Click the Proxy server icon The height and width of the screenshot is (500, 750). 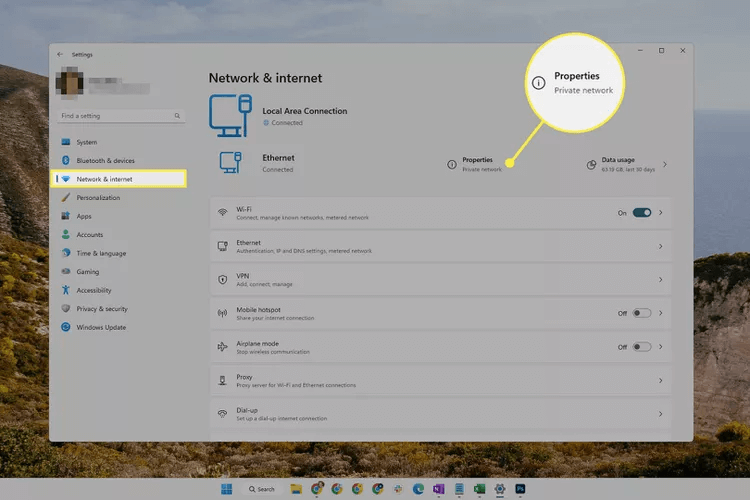click(222, 380)
